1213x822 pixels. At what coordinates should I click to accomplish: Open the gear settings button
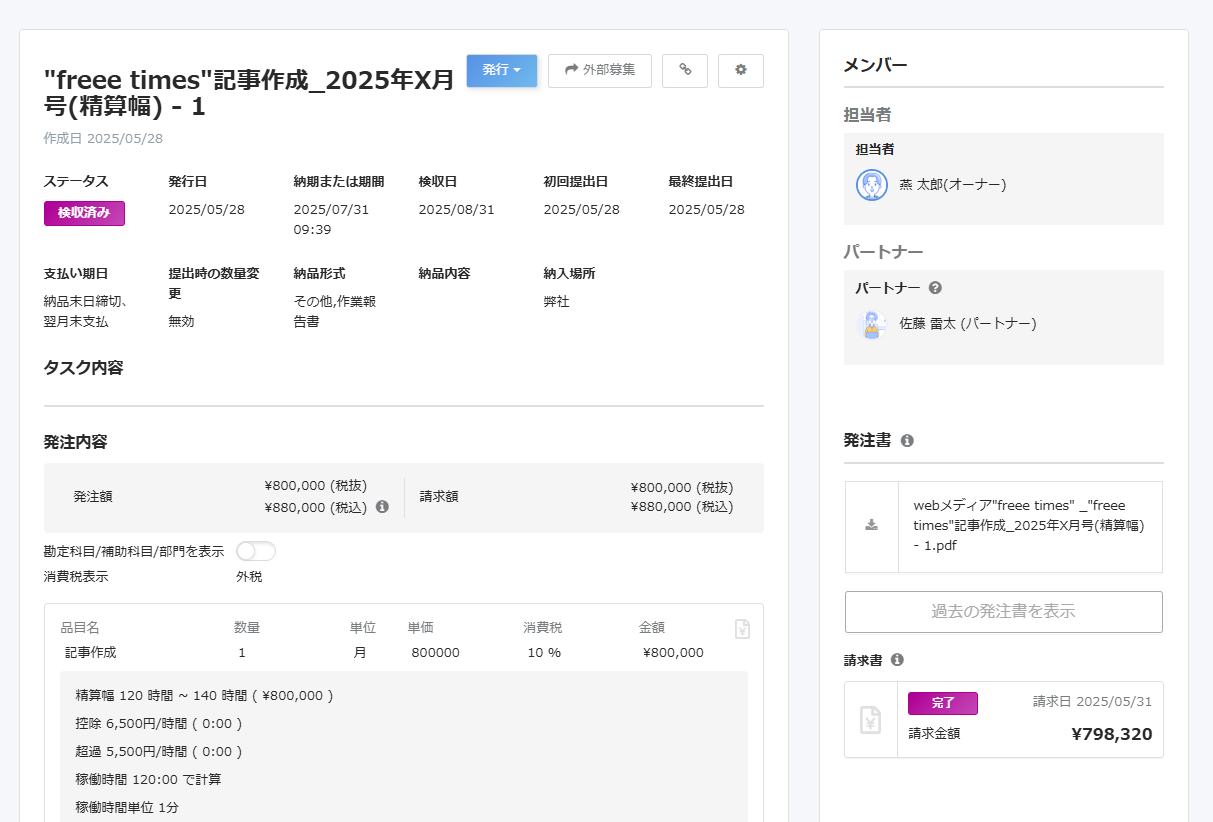tap(741, 70)
